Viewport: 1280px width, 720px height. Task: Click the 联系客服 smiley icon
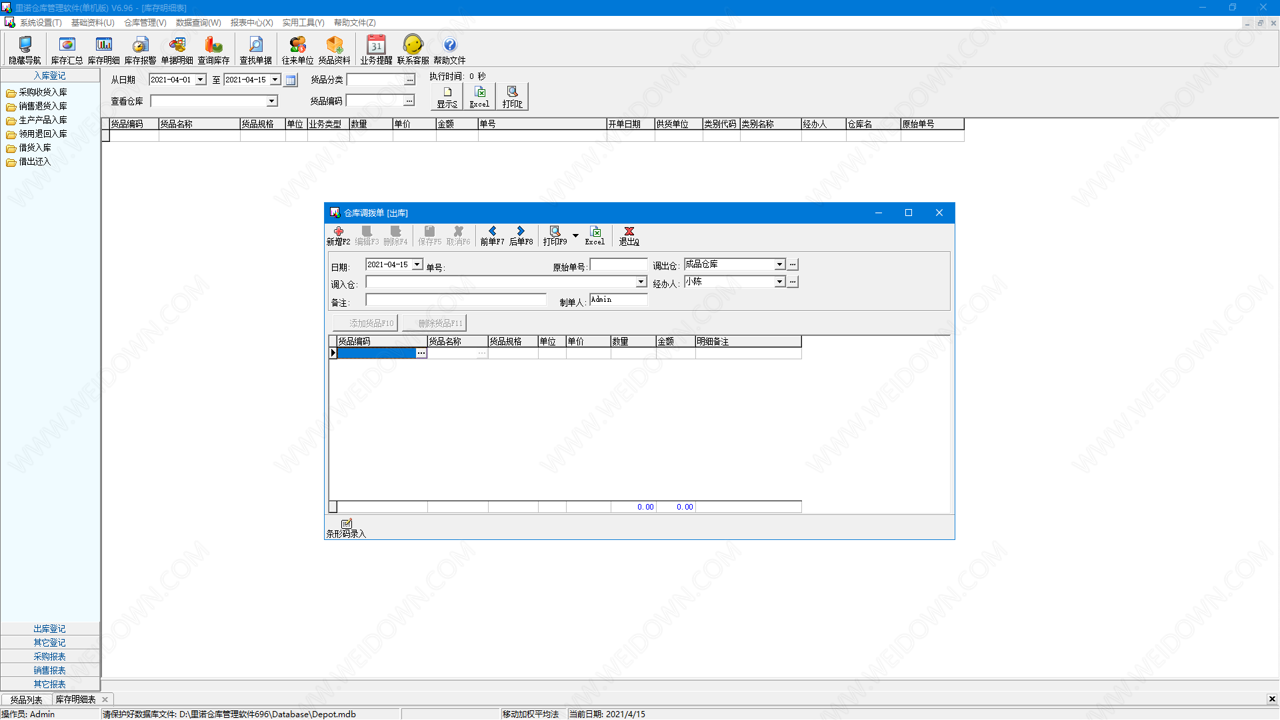click(413, 49)
